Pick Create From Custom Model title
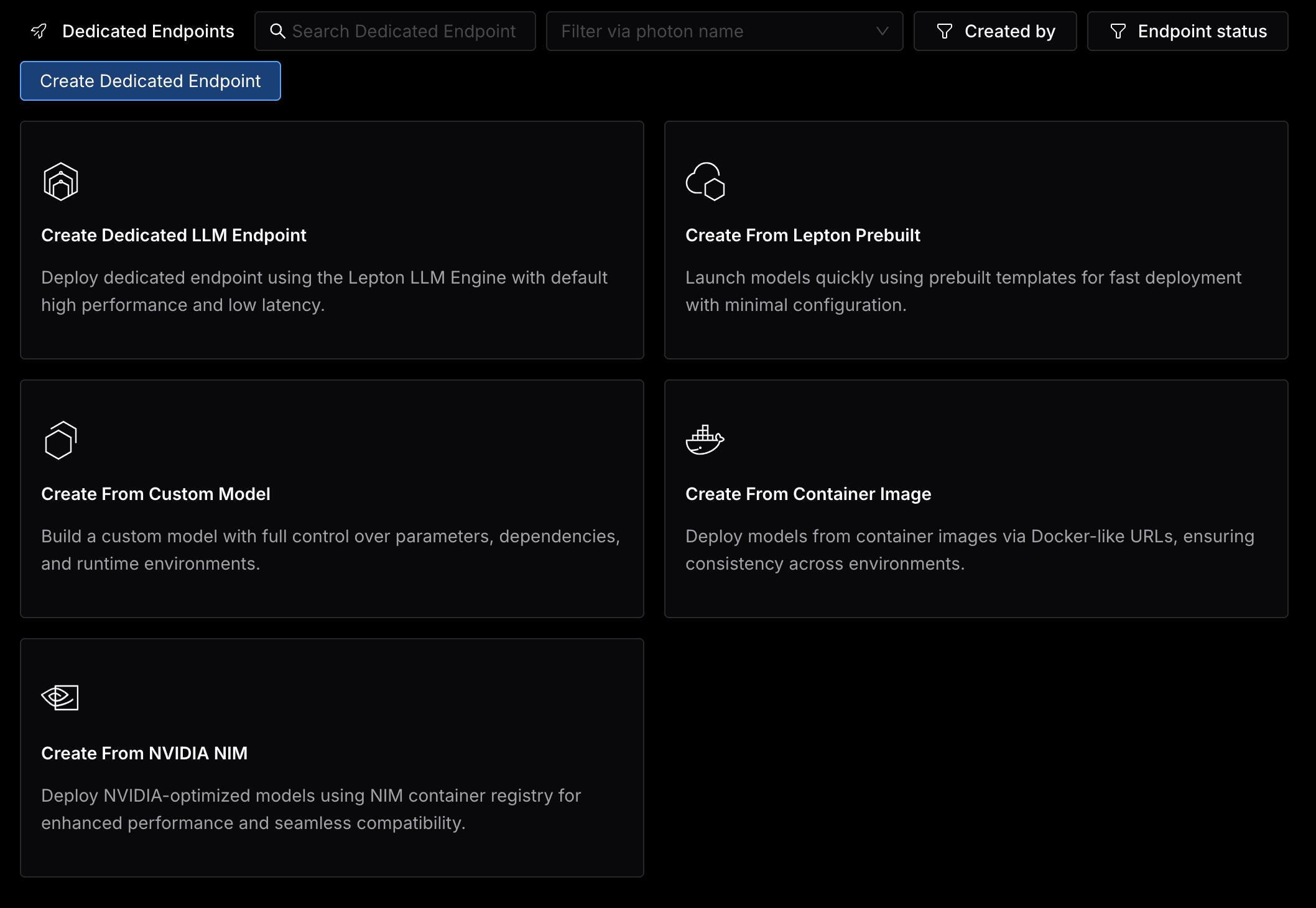 pos(155,494)
